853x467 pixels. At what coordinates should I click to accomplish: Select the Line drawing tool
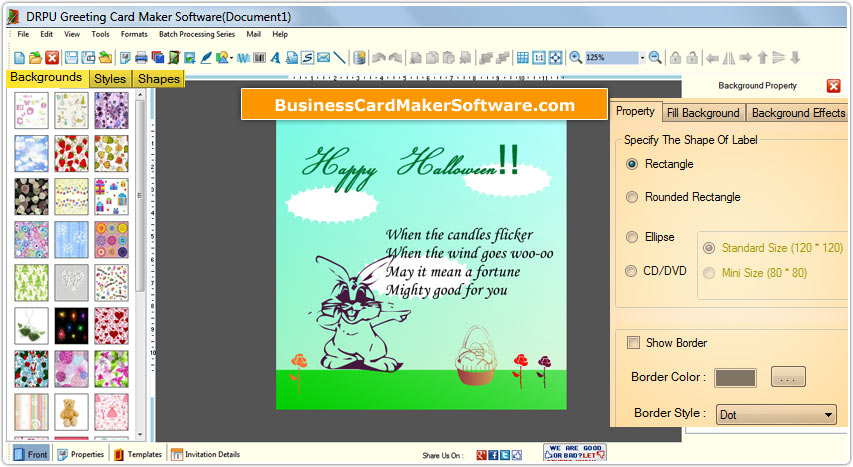point(339,58)
